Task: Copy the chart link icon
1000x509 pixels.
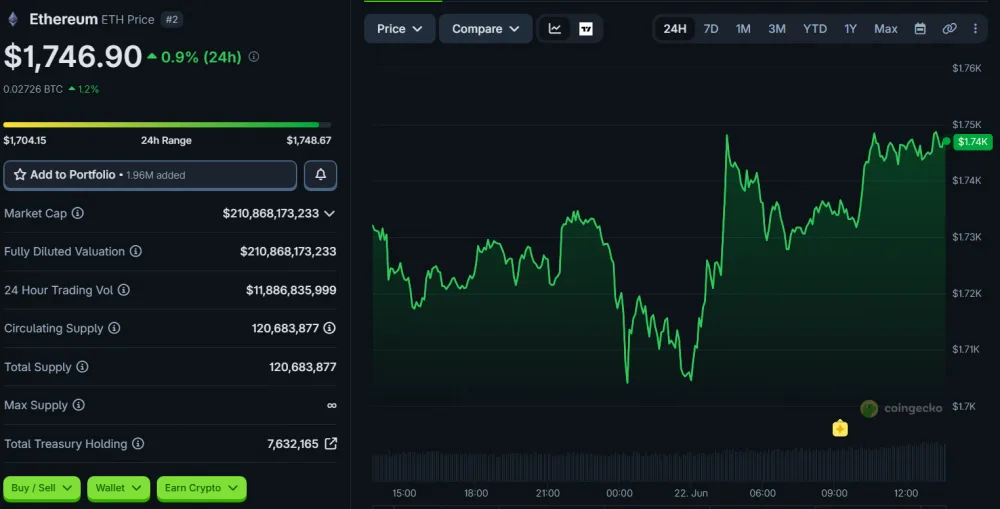Action: [x=949, y=29]
